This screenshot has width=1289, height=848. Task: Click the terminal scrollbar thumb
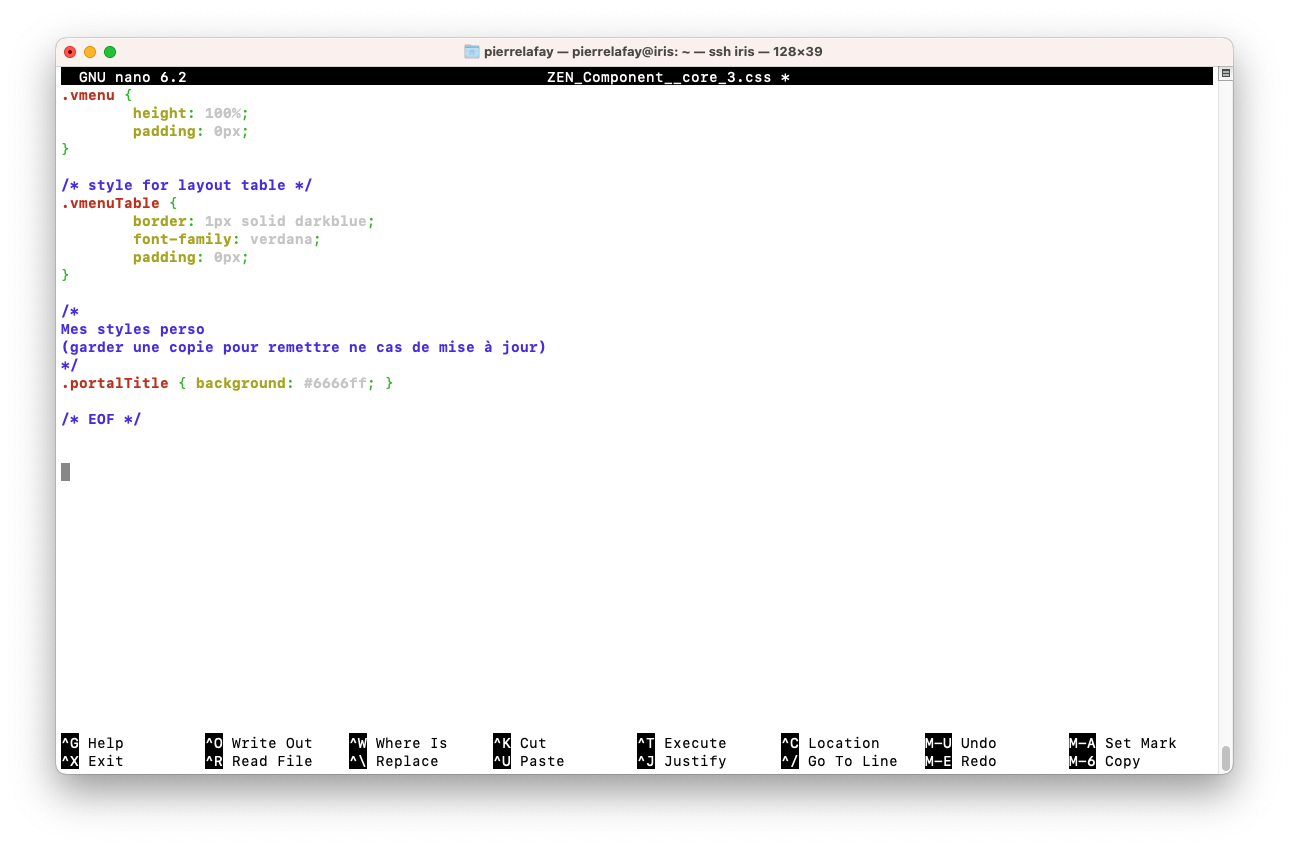point(1225,757)
